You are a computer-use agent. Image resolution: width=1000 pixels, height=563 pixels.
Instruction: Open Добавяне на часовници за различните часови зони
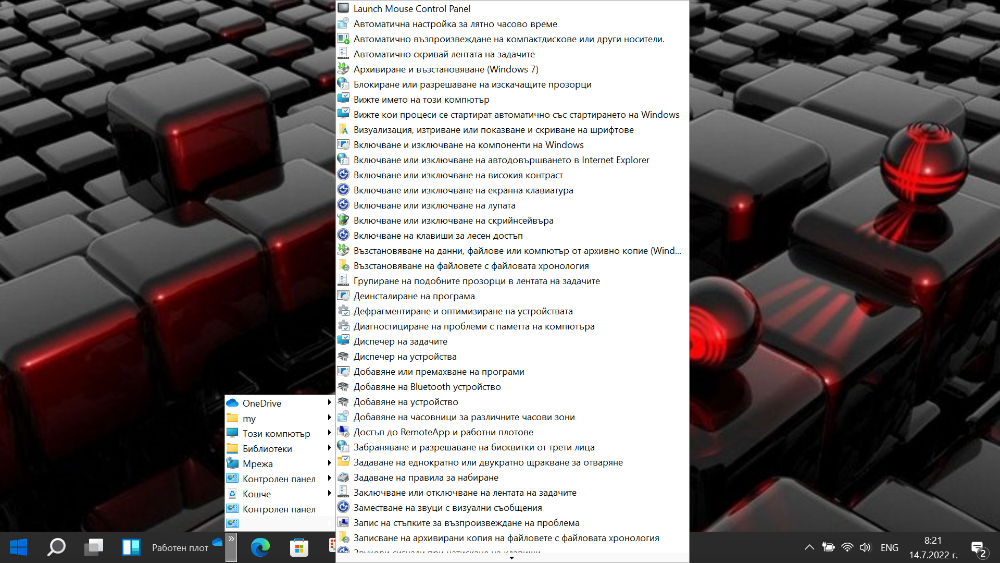pos(513,417)
